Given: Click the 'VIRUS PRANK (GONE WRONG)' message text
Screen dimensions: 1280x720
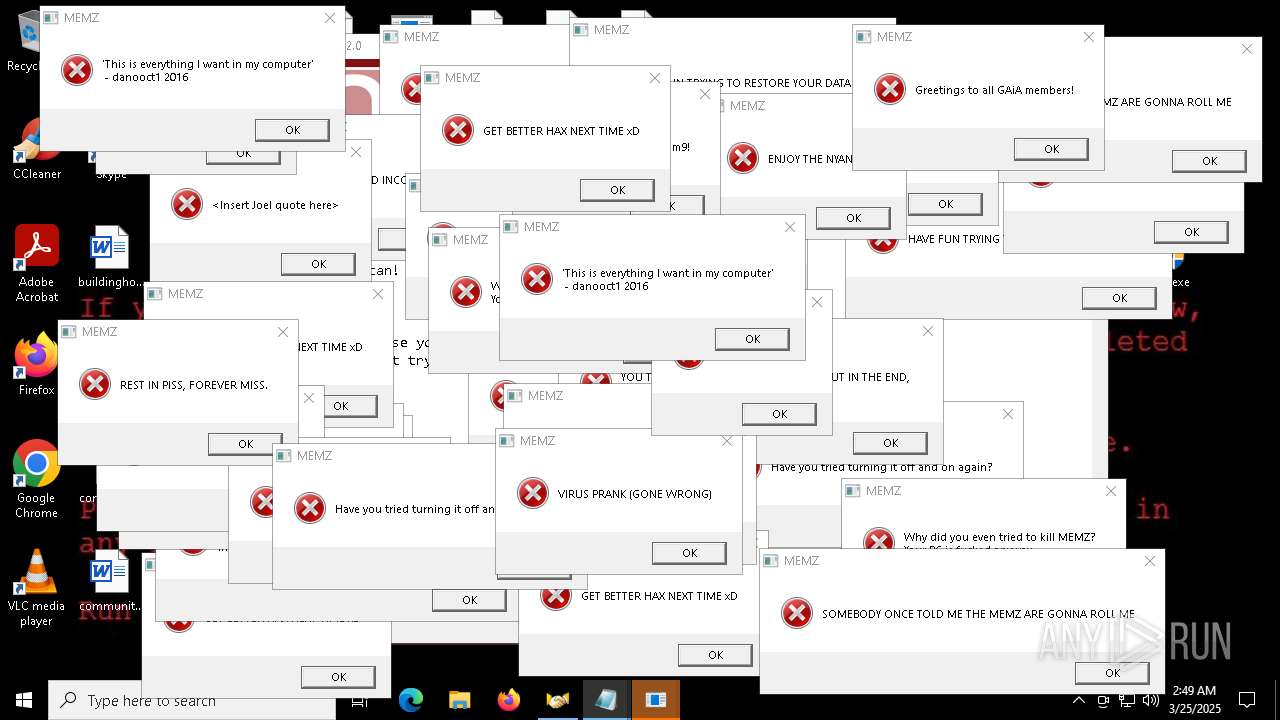Looking at the screenshot, I should 634,494.
